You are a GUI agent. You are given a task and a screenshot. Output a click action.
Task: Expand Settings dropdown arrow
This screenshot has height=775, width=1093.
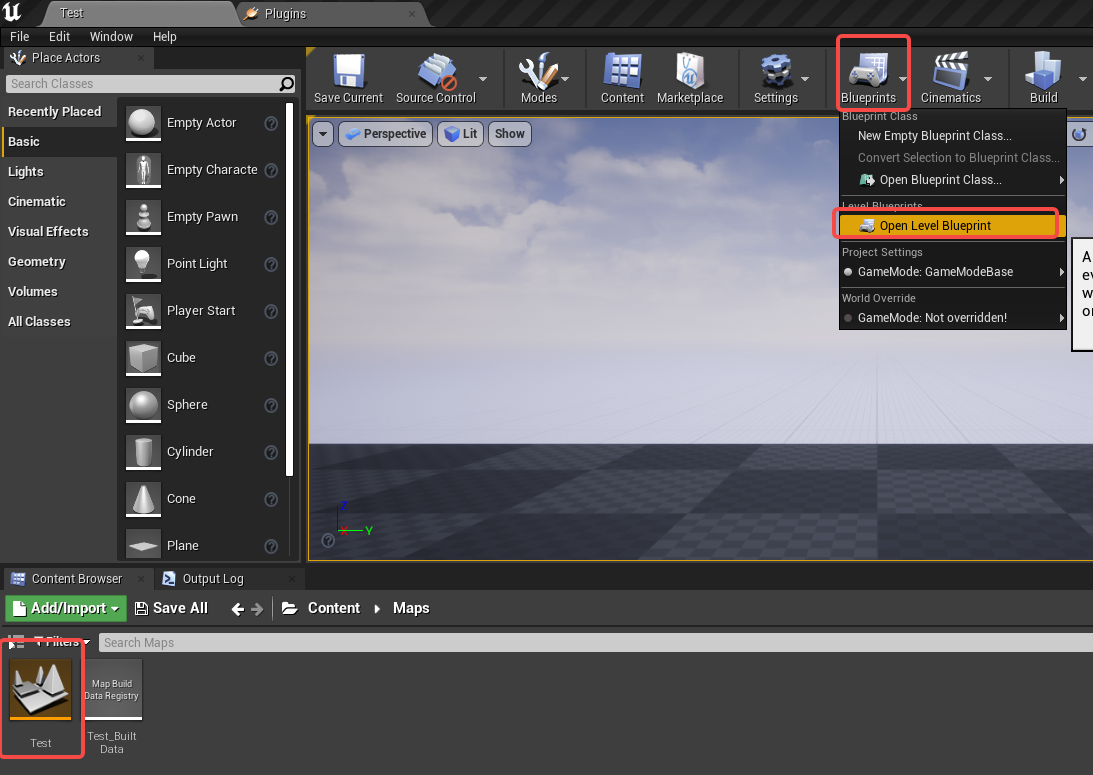(805, 79)
